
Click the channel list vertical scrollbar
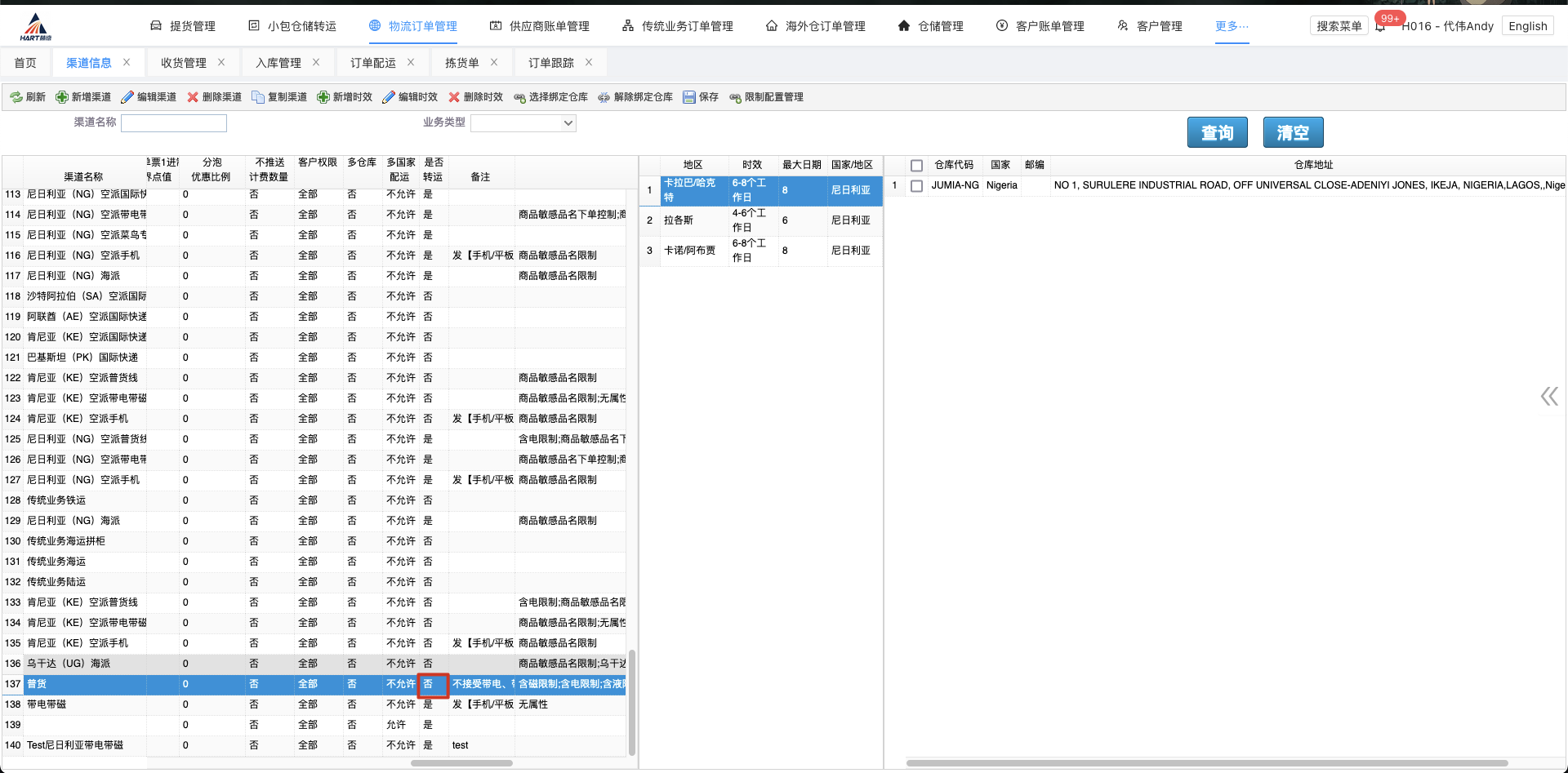point(632,702)
